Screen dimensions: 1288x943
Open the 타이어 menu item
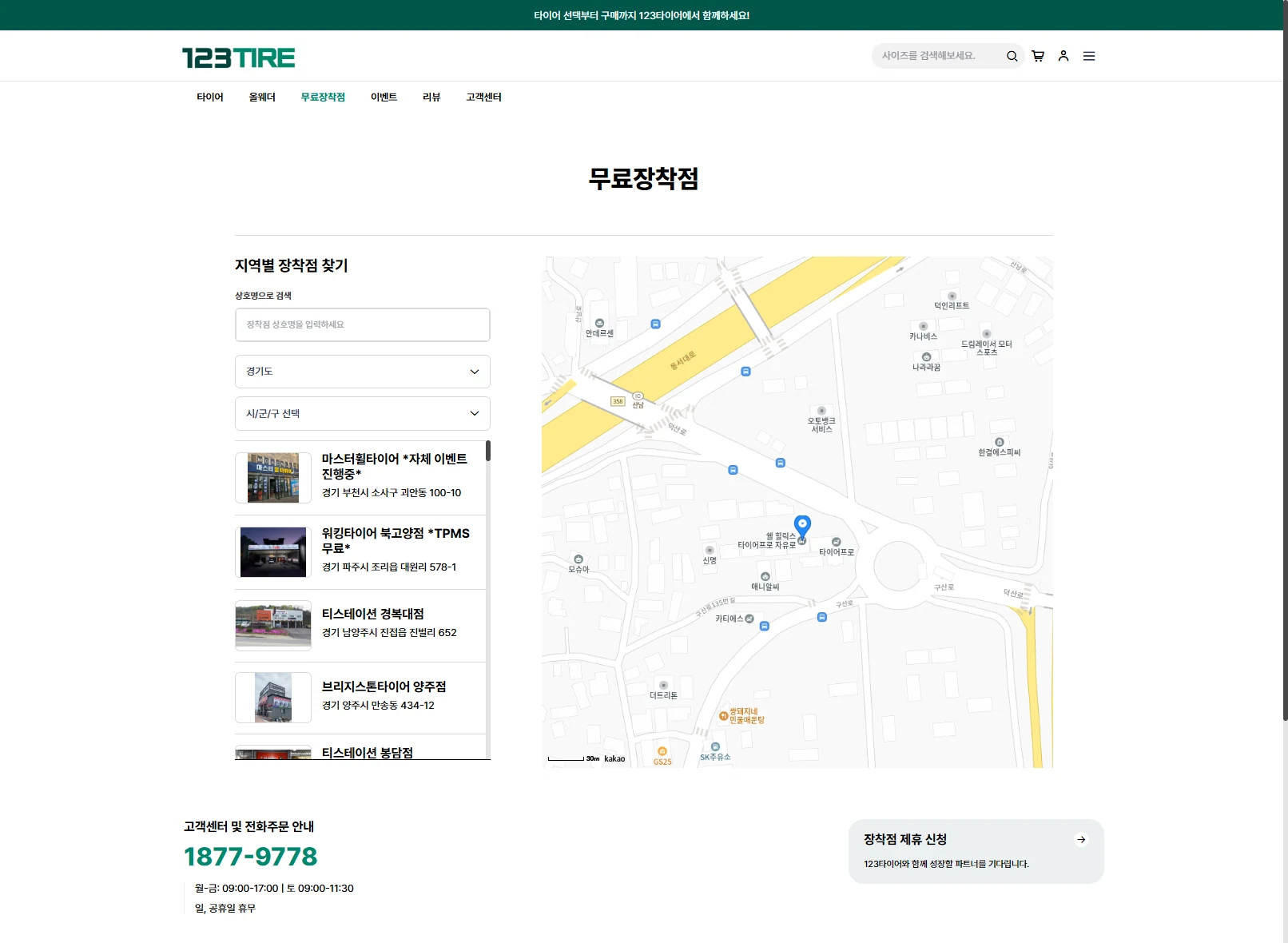(x=210, y=97)
